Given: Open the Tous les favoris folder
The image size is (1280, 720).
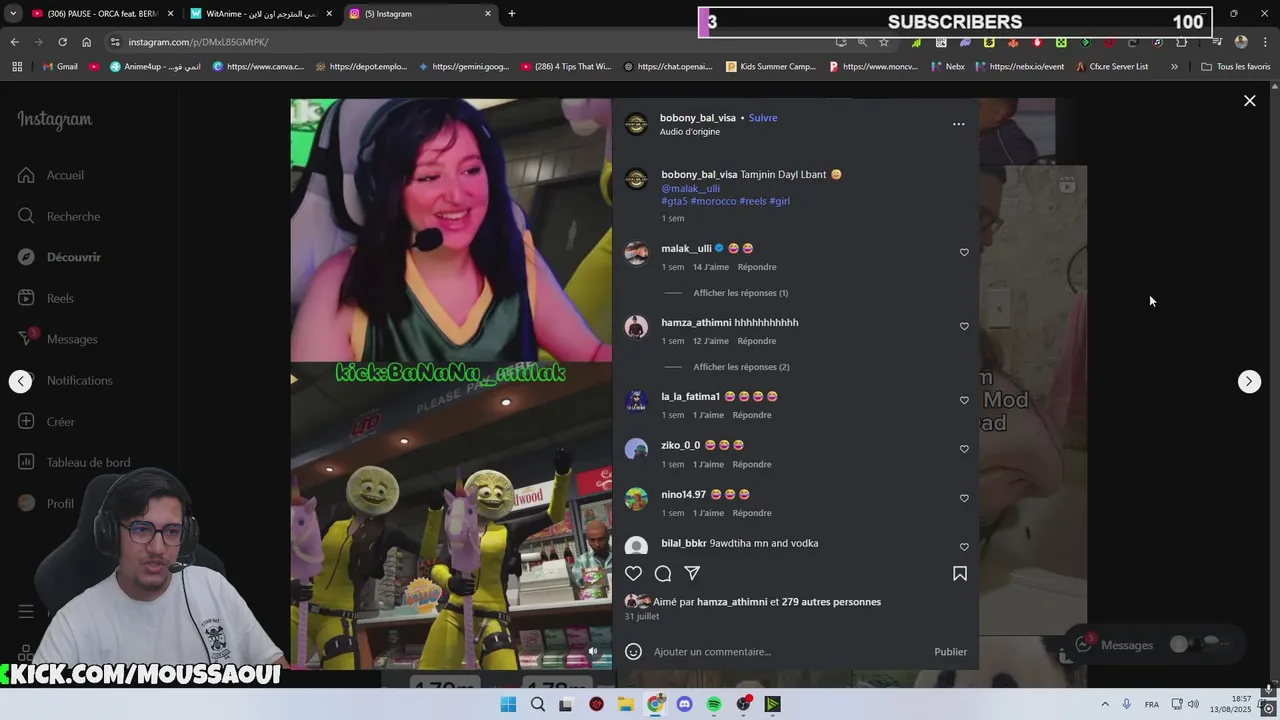Looking at the screenshot, I should (x=1235, y=67).
